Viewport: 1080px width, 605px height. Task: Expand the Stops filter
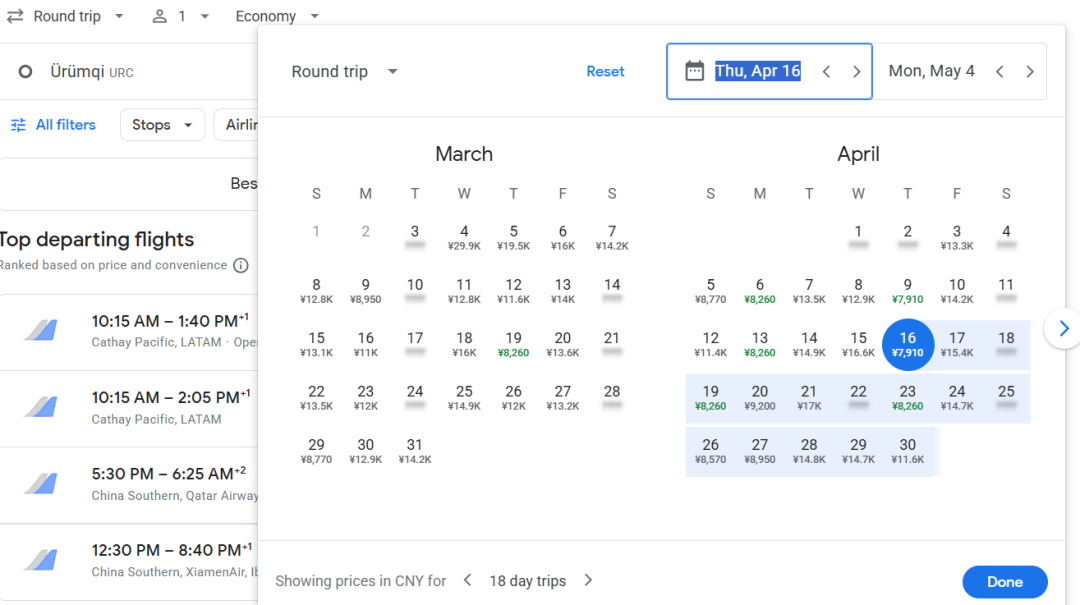(x=162, y=125)
